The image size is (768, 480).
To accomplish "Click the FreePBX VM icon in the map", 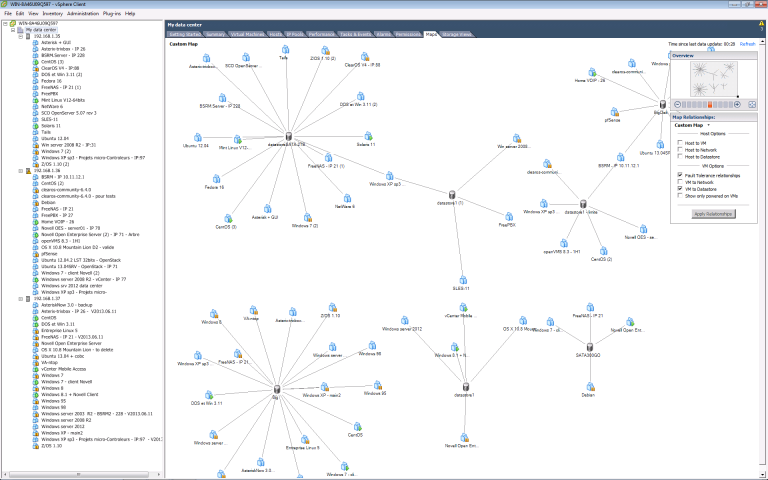I will pyautogui.click(x=509, y=216).
